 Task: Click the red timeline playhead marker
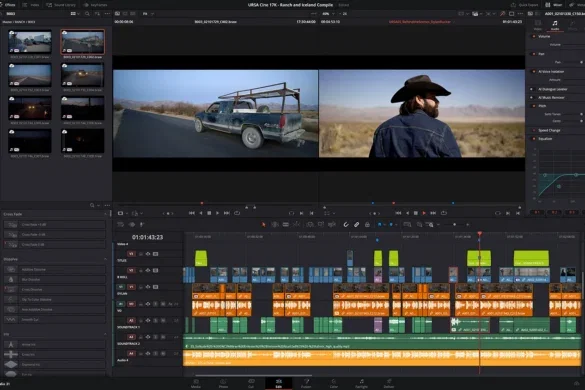[480, 234]
